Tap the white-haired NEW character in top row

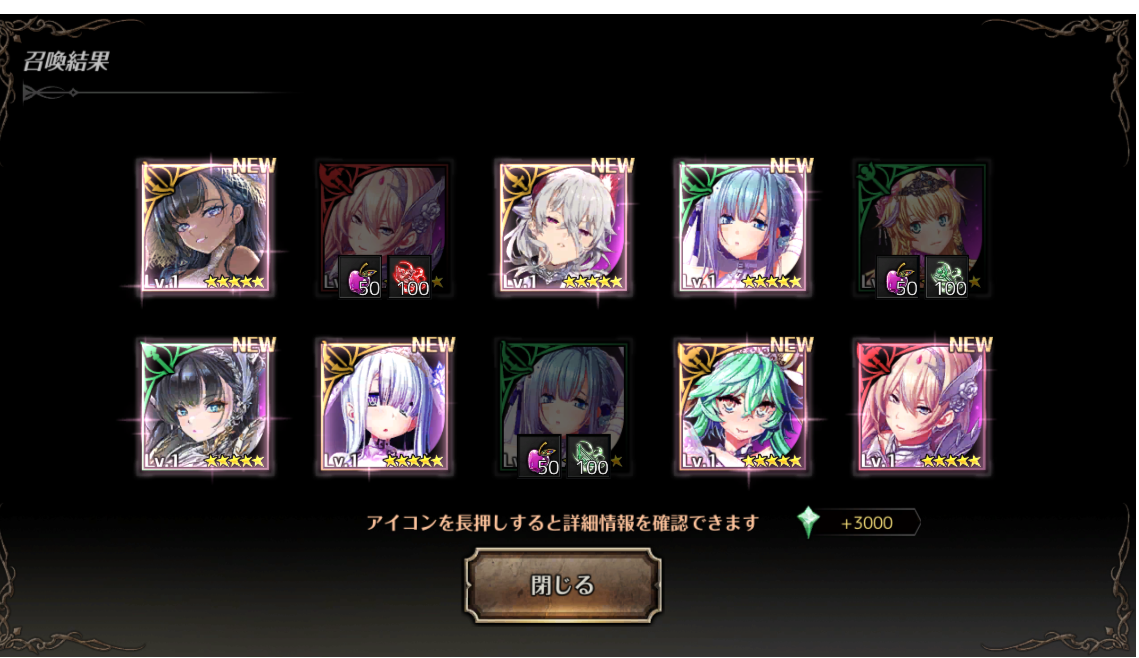[x=564, y=227]
